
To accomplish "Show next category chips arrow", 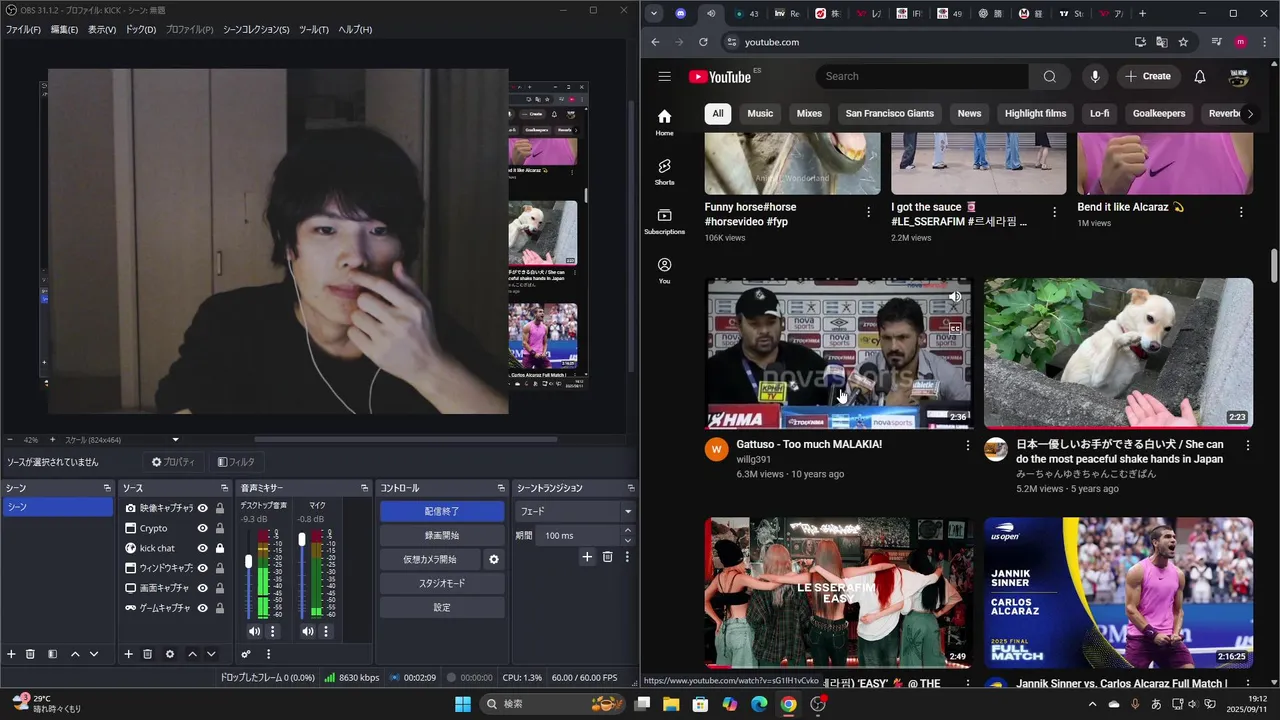I will (x=1249, y=114).
